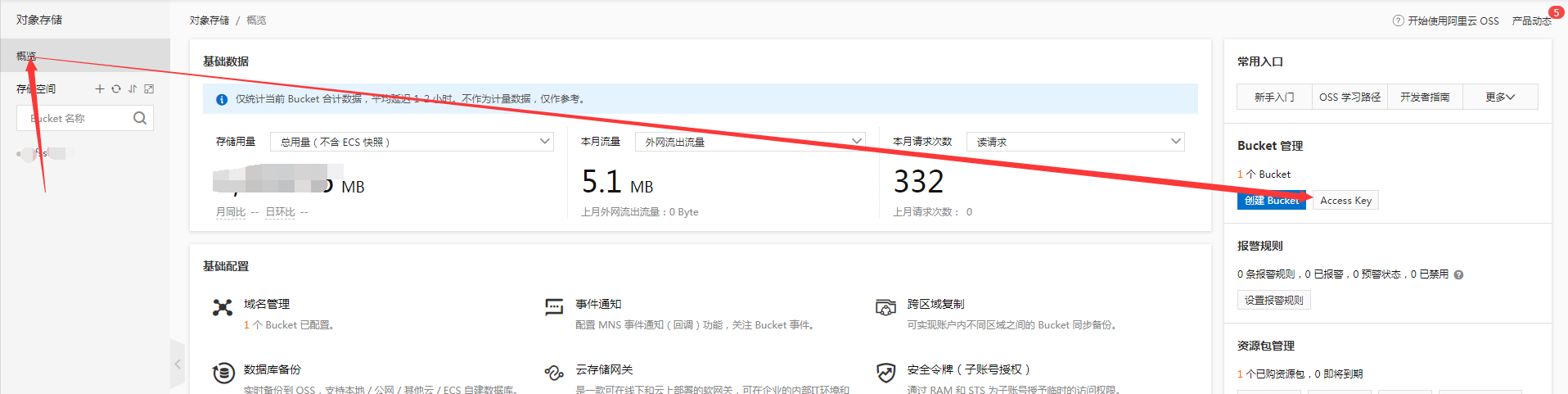Click the 设置报警规则 button
The height and width of the screenshot is (394, 1568).
pyautogui.click(x=1274, y=301)
